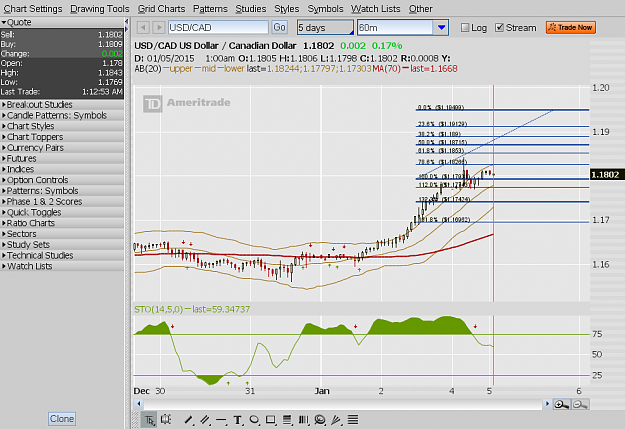Click the Trade Now button
This screenshot has height=429, width=625.
point(571,28)
